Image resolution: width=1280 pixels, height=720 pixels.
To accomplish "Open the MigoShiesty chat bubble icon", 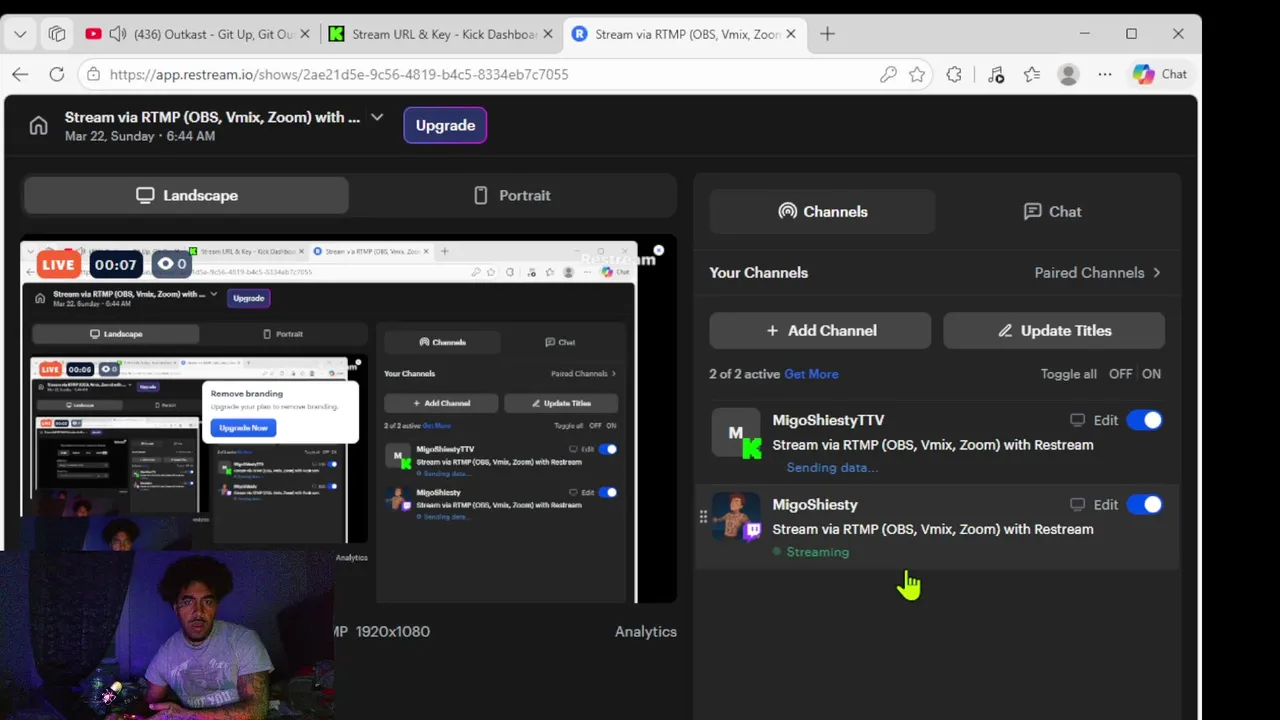I will click(x=1077, y=505).
